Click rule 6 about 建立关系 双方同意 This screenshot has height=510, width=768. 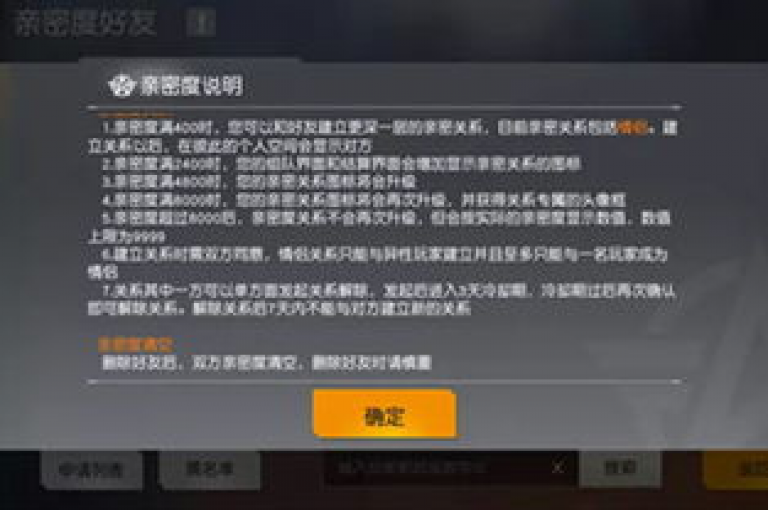[x=378, y=263]
